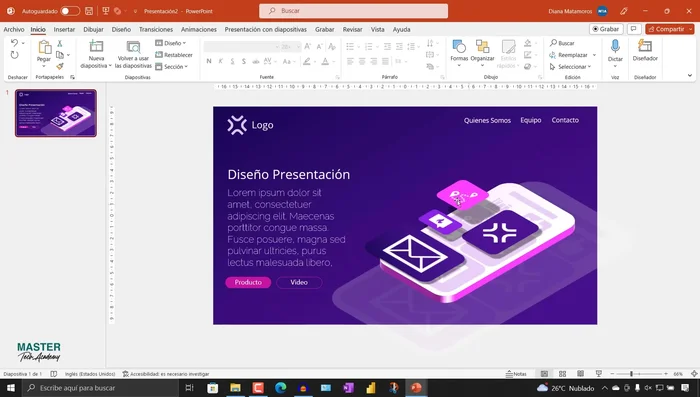Click Restablecer slide layout
The height and width of the screenshot is (397, 700).
pyautogui.click(x=174, y=55)
